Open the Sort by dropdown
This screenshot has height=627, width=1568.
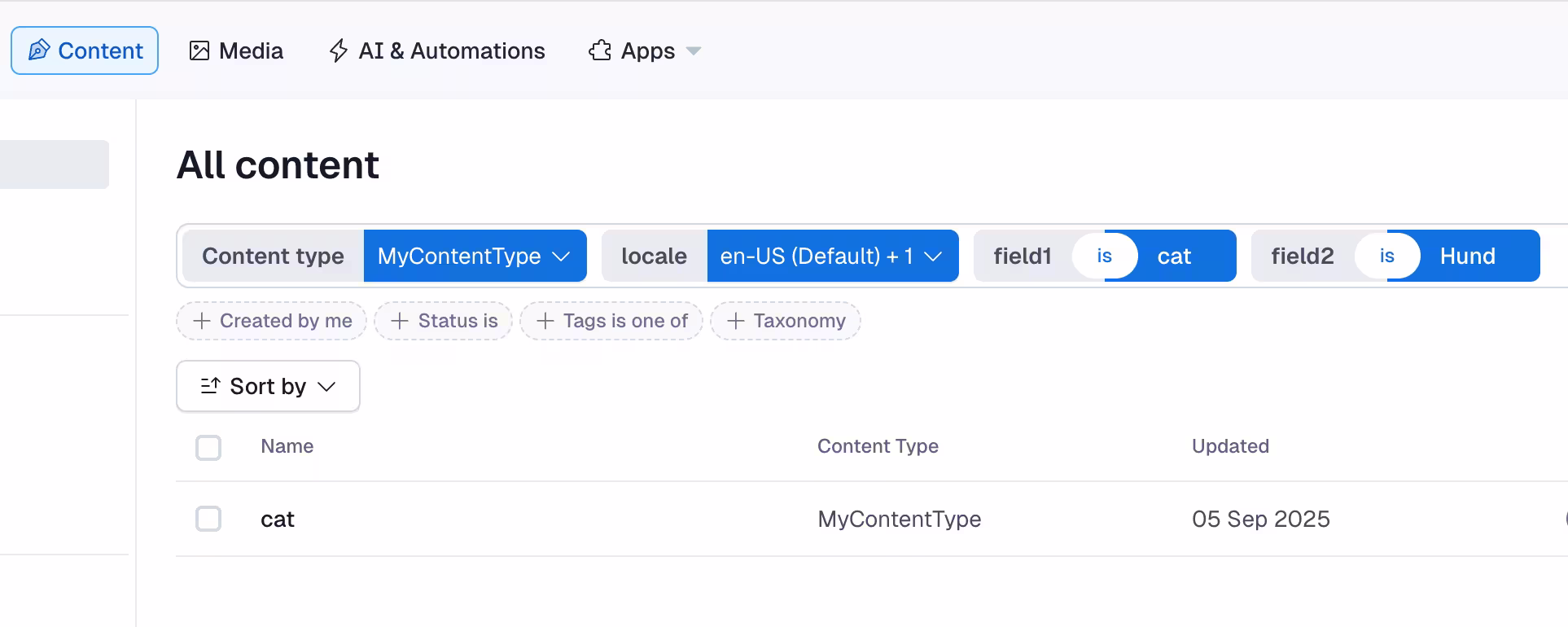268,386
